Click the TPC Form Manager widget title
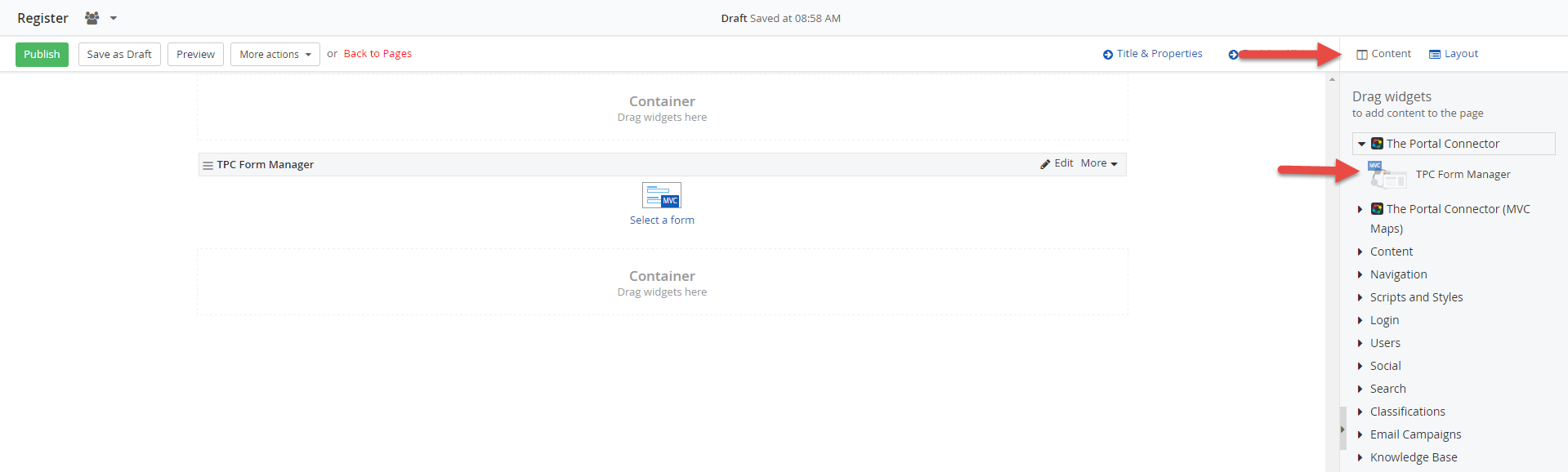 coord(265,165)
